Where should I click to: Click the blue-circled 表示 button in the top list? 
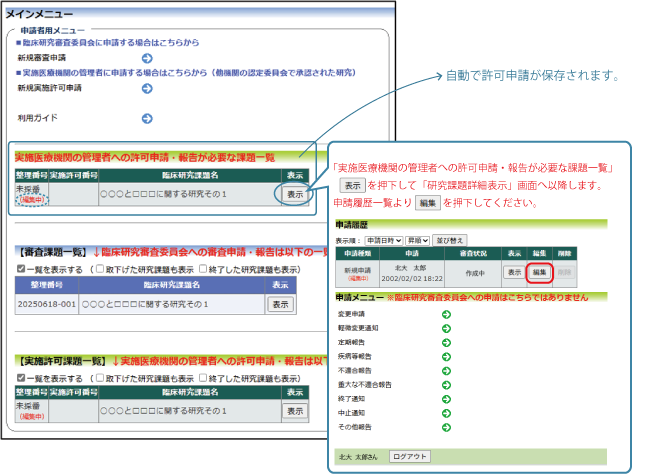(x=294, y=194)
